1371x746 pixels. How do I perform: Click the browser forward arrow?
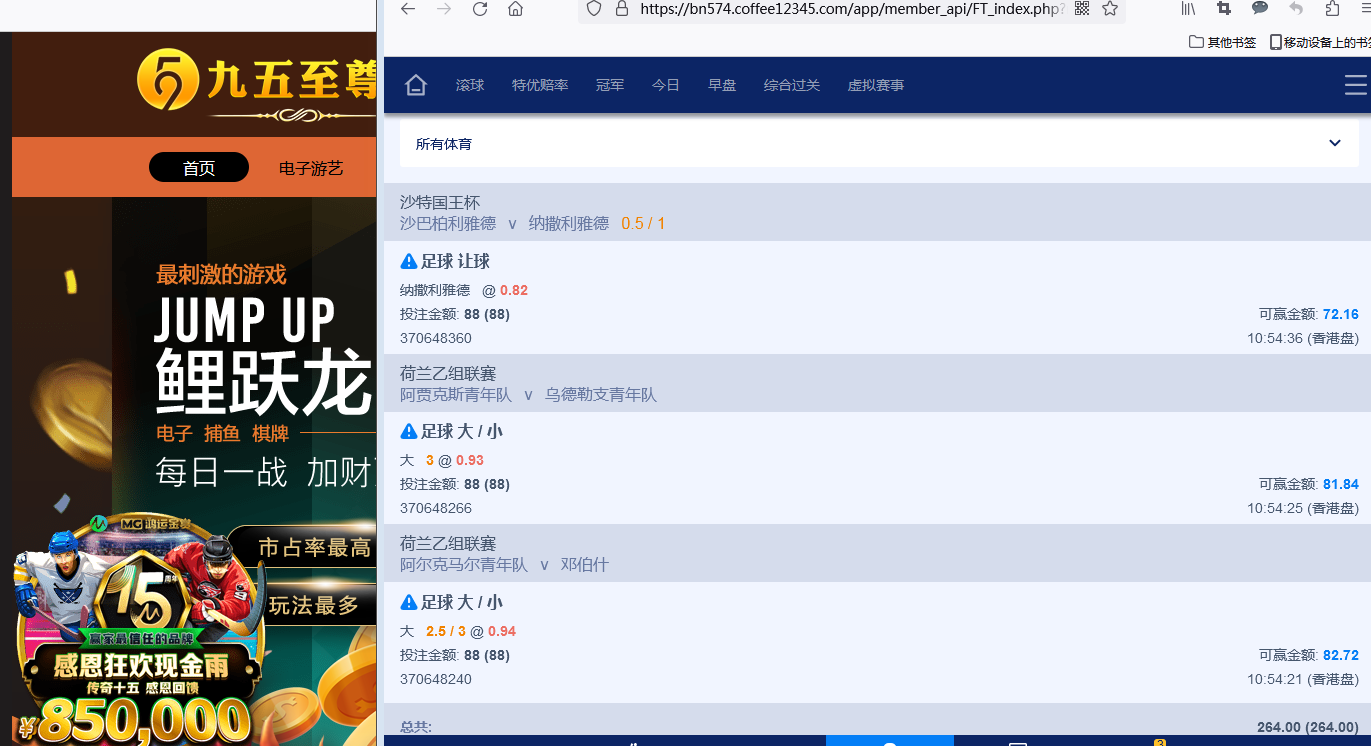pos(444,9)
